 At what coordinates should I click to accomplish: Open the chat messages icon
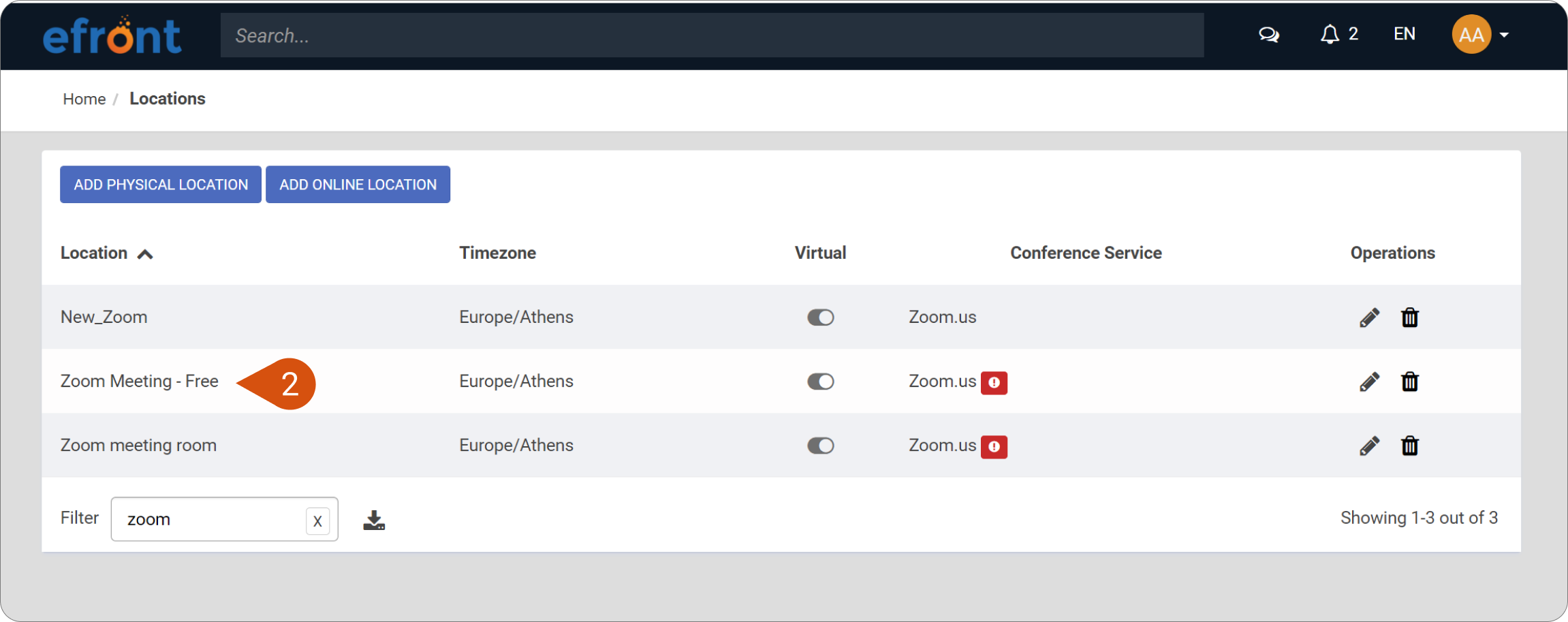1268,34
